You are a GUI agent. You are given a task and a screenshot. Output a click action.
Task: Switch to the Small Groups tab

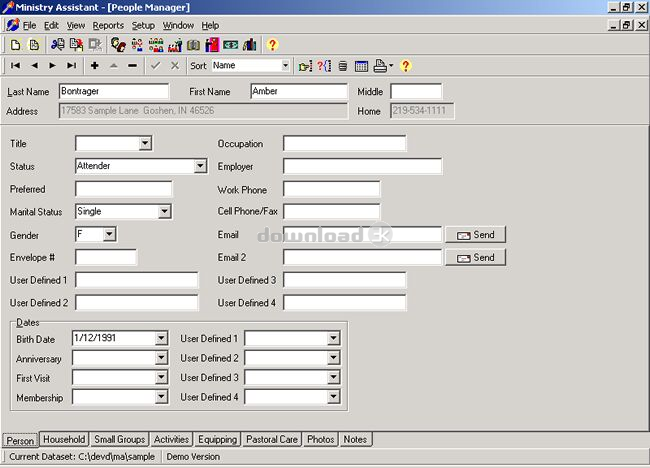pos(119,439)
